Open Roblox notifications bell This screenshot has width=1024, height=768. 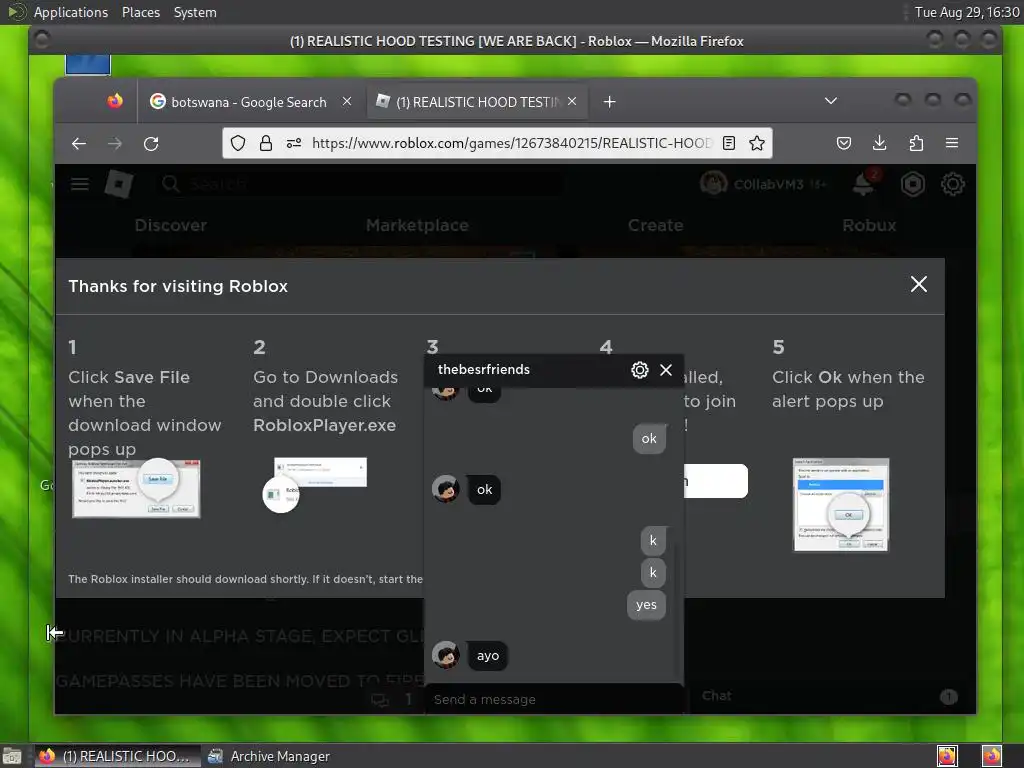(x=864, y=184)
